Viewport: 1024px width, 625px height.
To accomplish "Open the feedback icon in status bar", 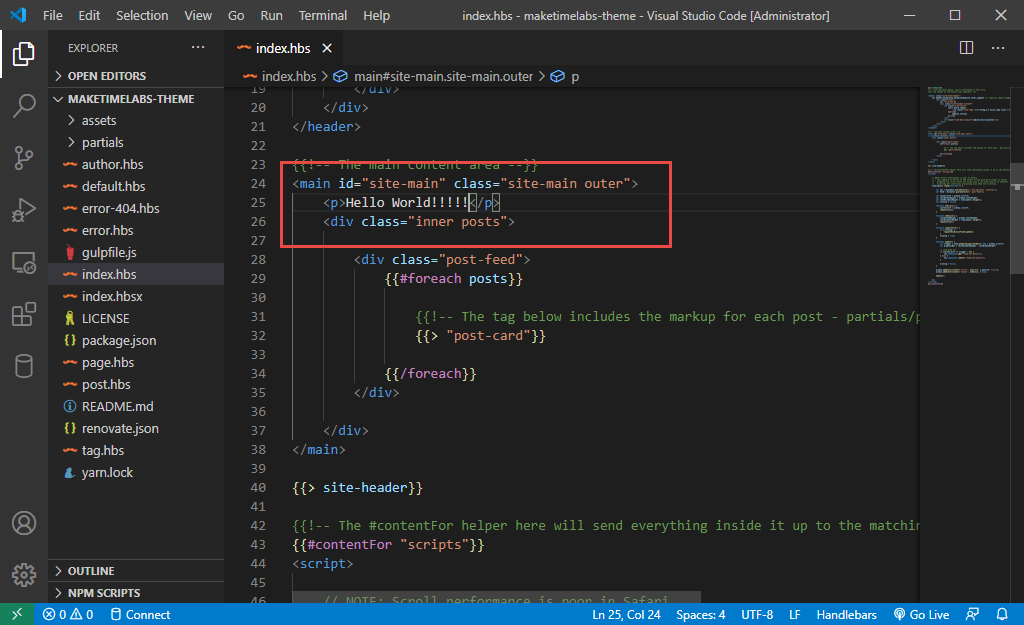I will (x=972, y=615).
